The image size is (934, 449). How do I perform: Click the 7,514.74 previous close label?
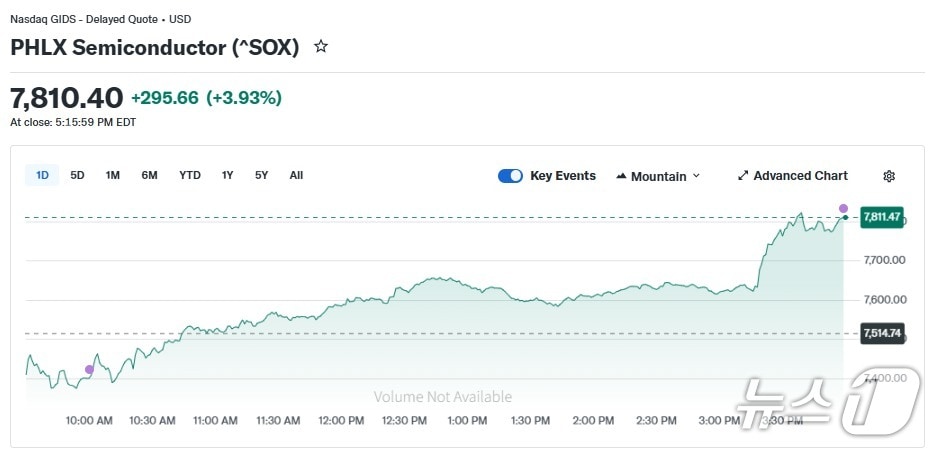(x=881, y=333)
